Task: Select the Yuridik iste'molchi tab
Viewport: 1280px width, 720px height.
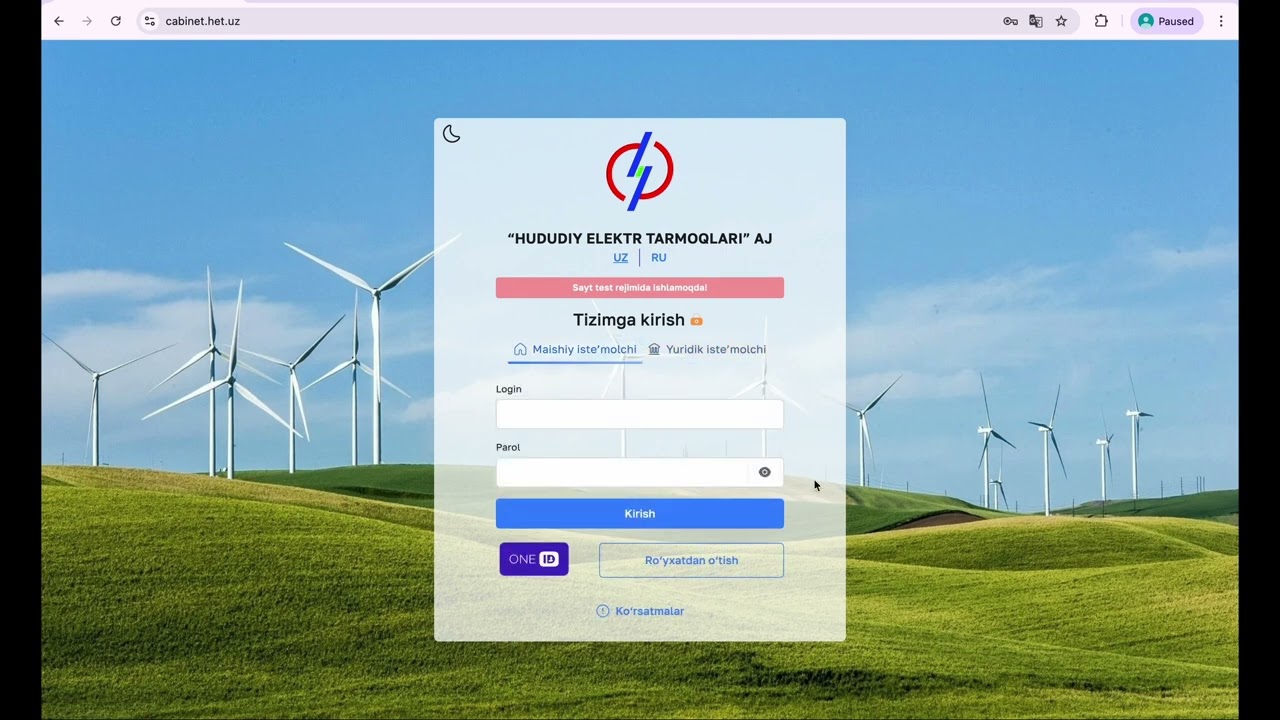Action: [707, 349]
